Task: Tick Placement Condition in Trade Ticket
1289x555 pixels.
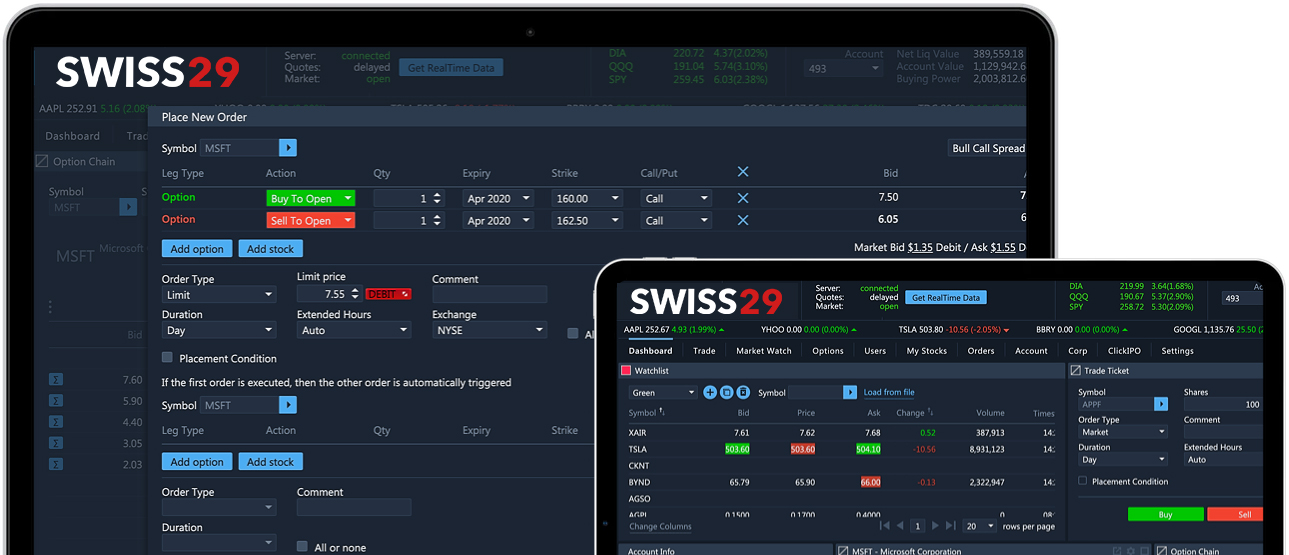Action: click(1083, 481)
